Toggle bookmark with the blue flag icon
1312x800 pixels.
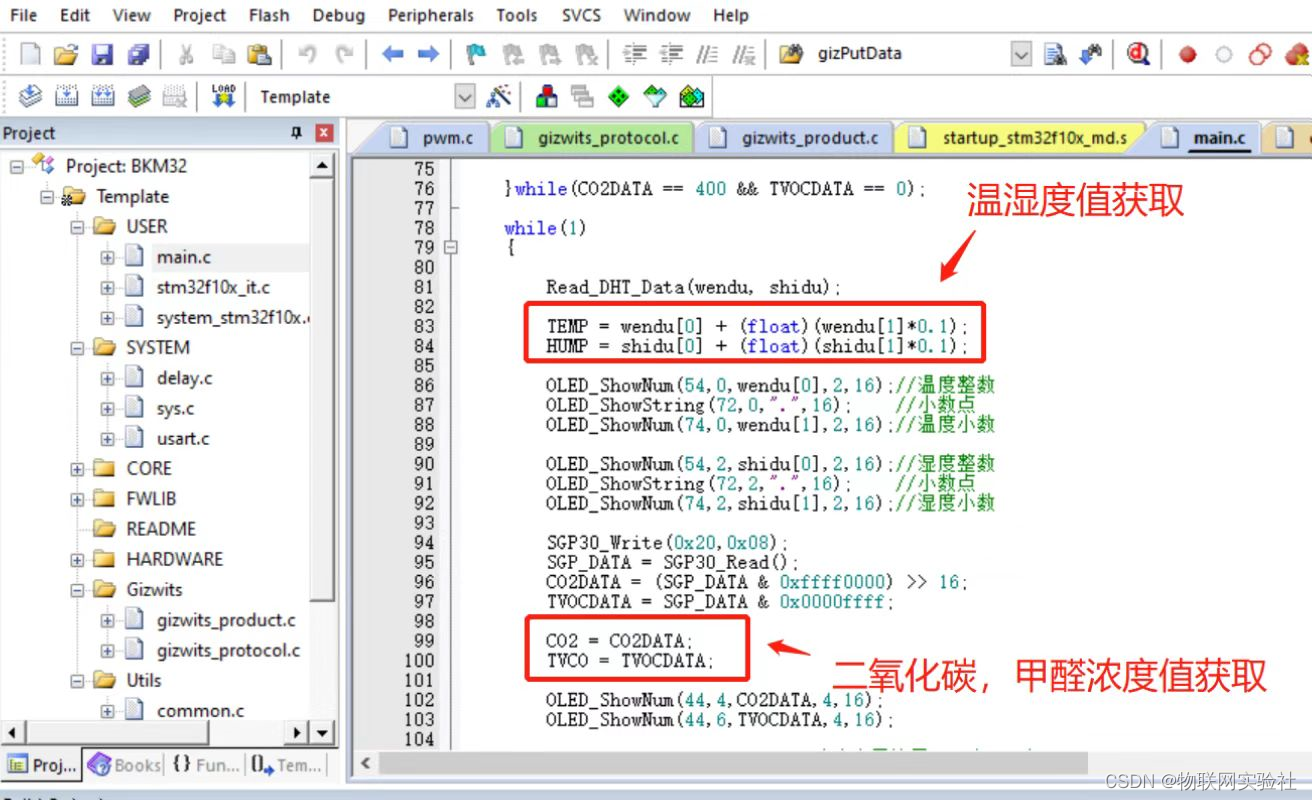(x=477, y=54)
